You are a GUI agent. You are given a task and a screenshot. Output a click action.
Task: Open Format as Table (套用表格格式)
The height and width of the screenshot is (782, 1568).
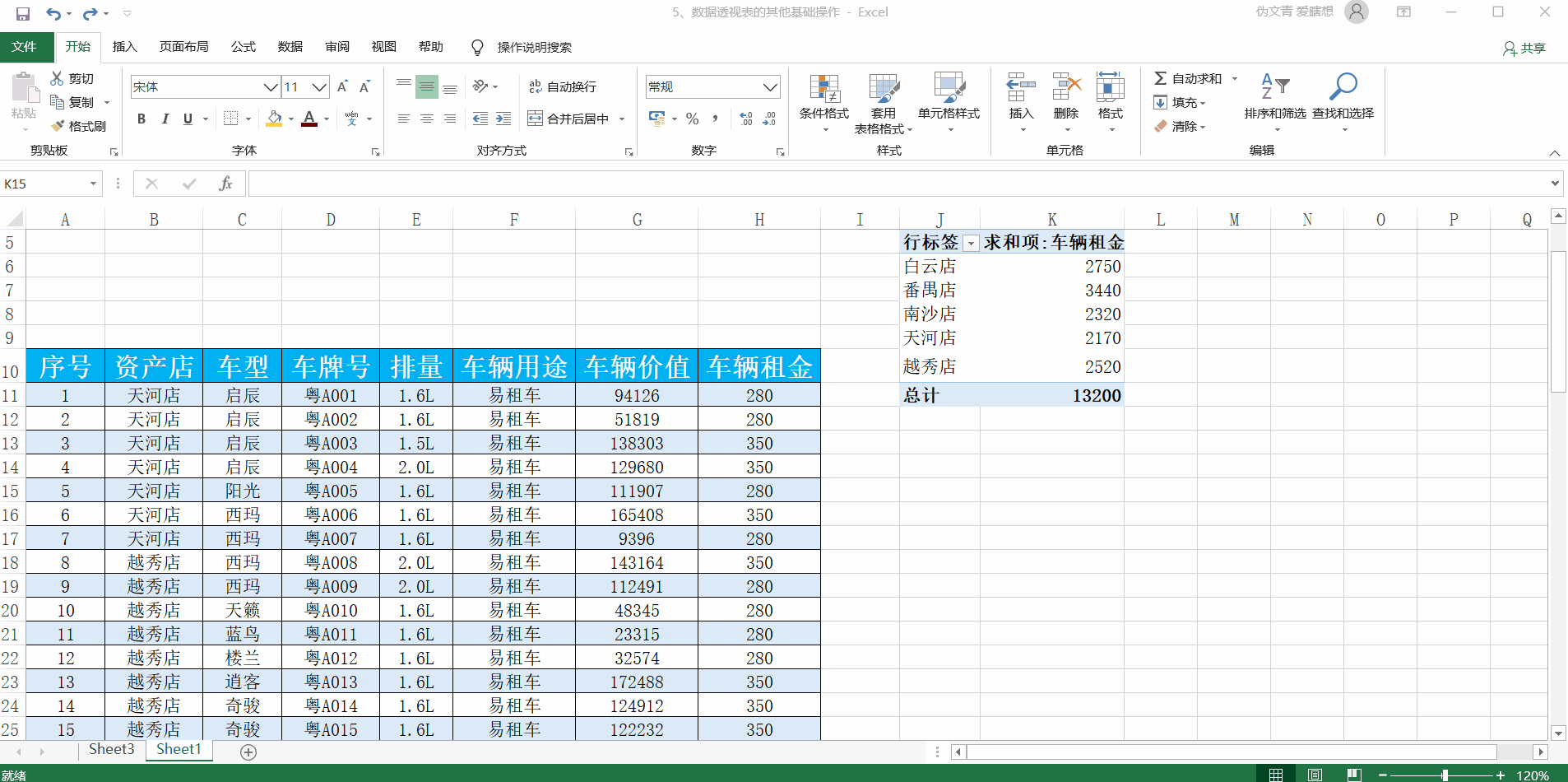(x=884, y=102)
